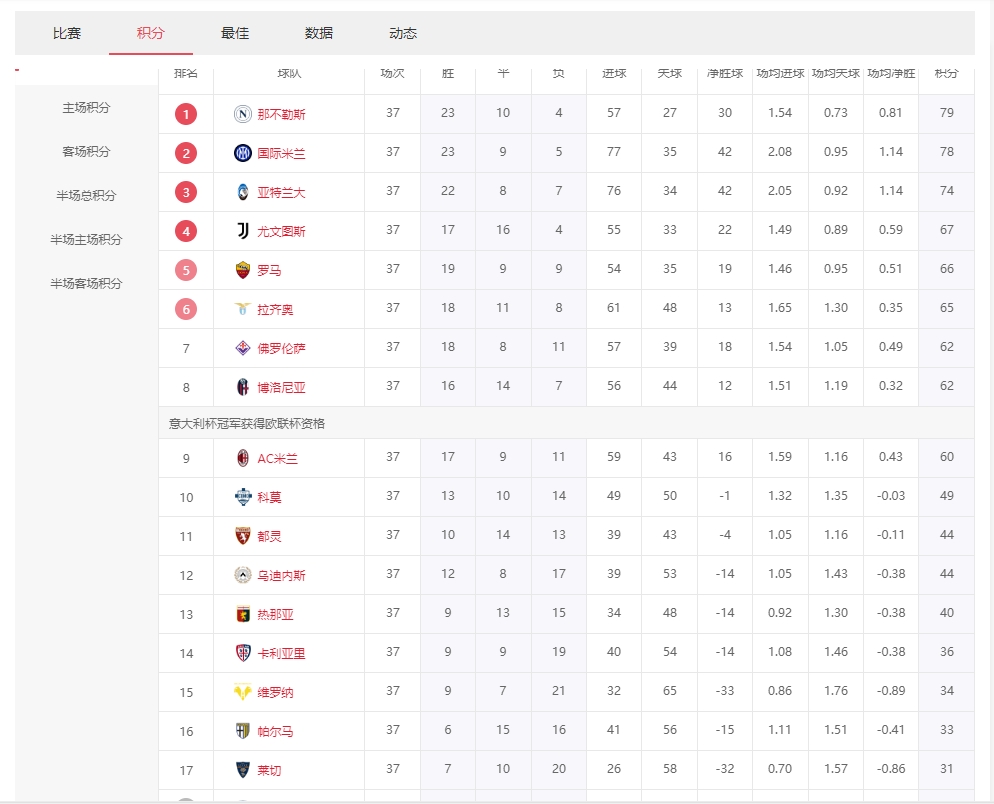Select the 动态 tab
The height and width of the screenshot is (804, 994).
tap(403, 33)
